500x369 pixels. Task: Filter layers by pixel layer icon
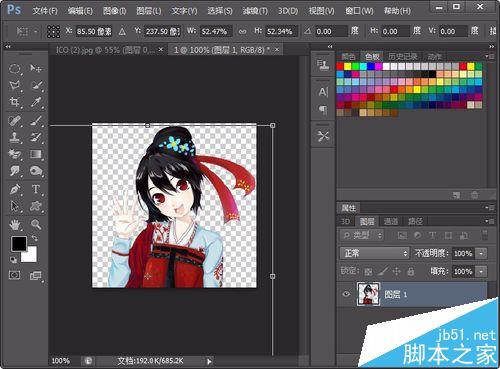coord(403,235)
